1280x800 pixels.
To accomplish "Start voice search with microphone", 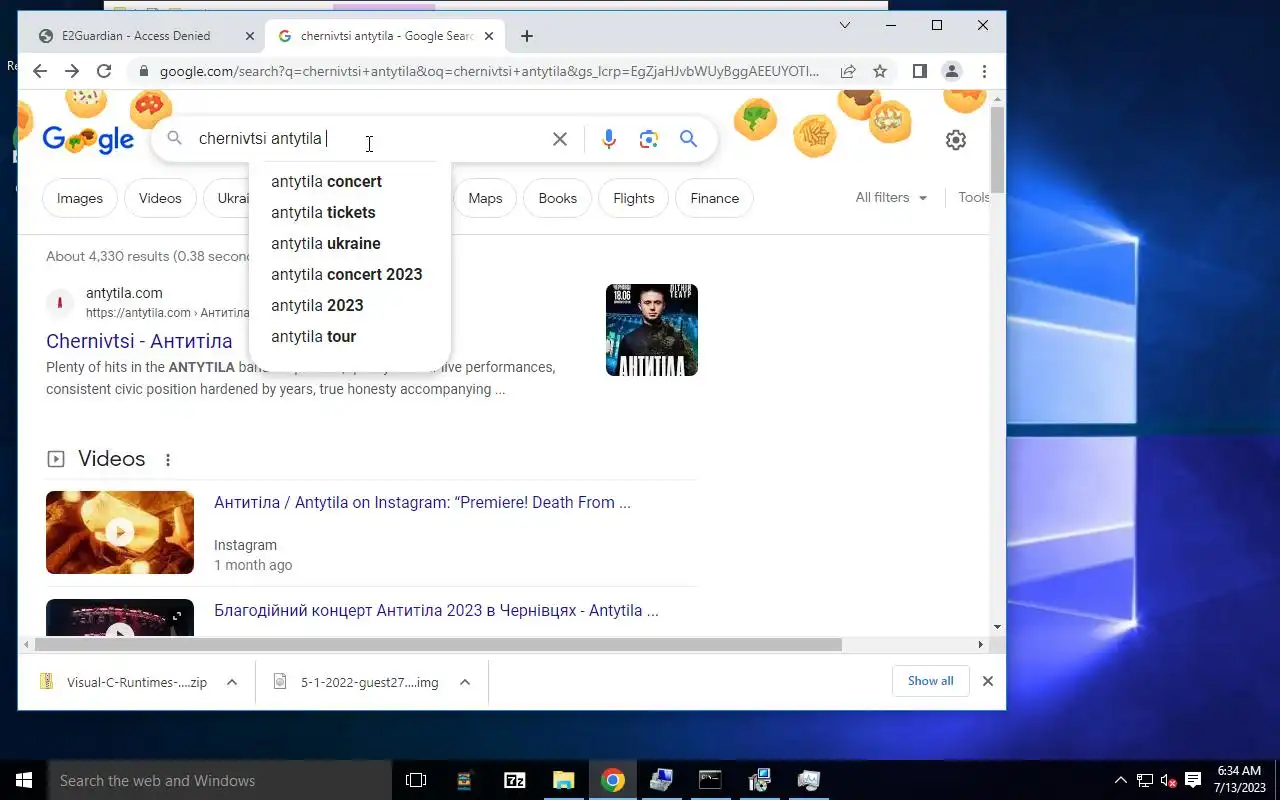I will (x=609, y=139).
